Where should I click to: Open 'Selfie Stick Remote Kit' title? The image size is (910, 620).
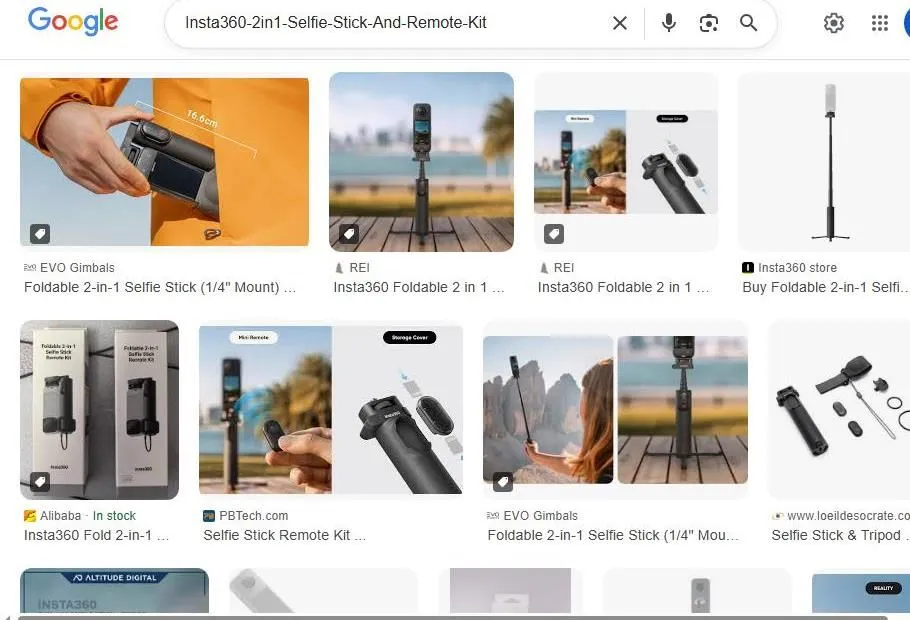[284, 535]
